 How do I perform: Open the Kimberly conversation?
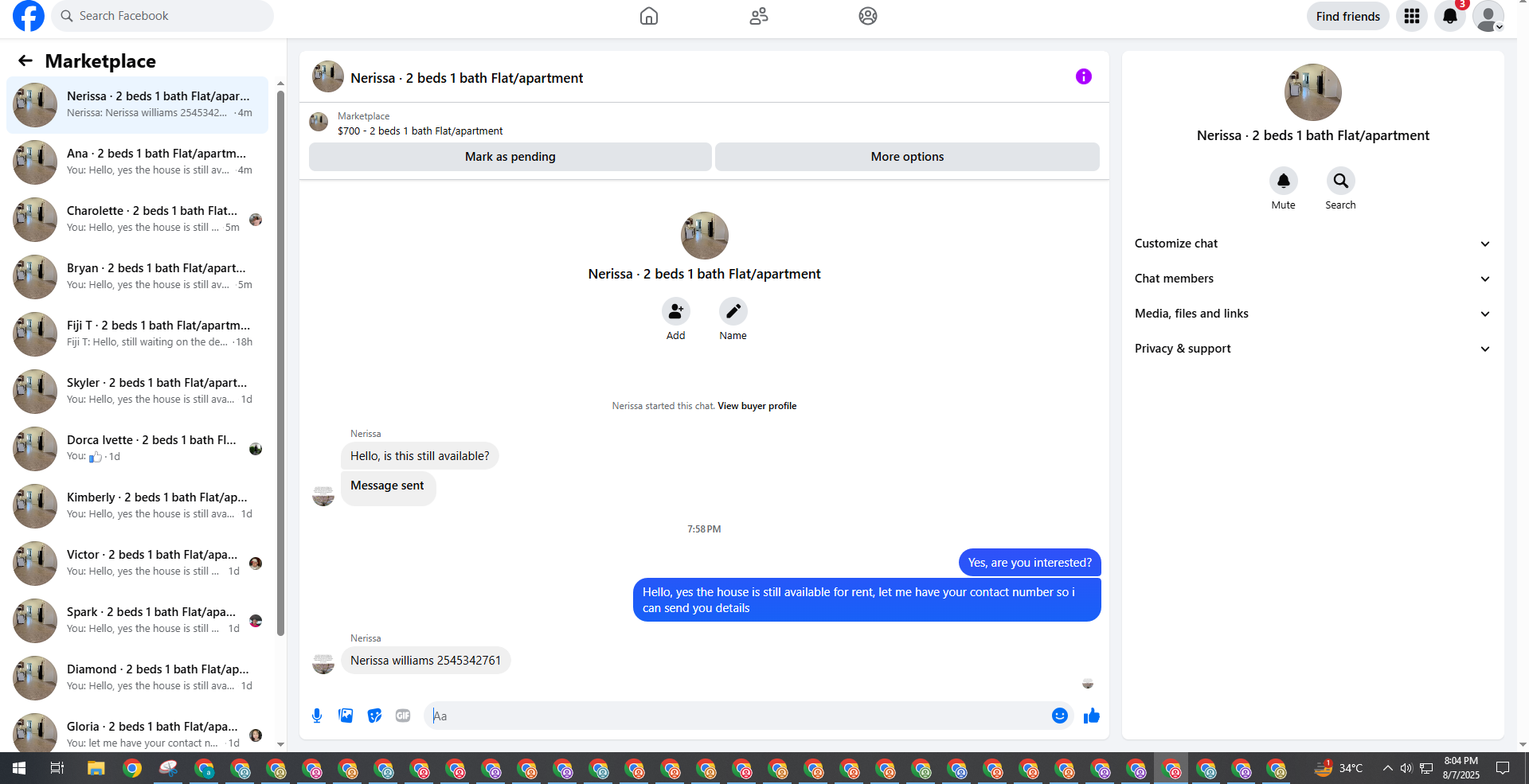click(137, 505)
